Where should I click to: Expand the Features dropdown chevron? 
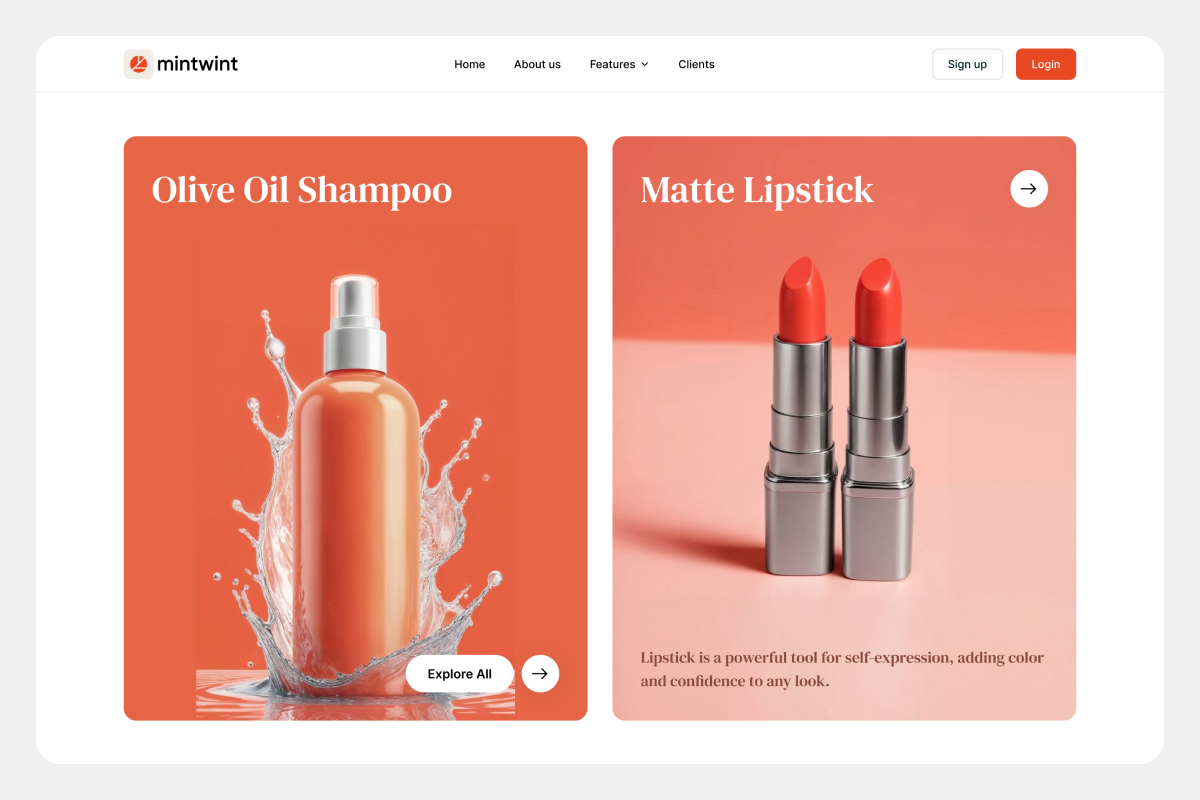pos(645,64)
